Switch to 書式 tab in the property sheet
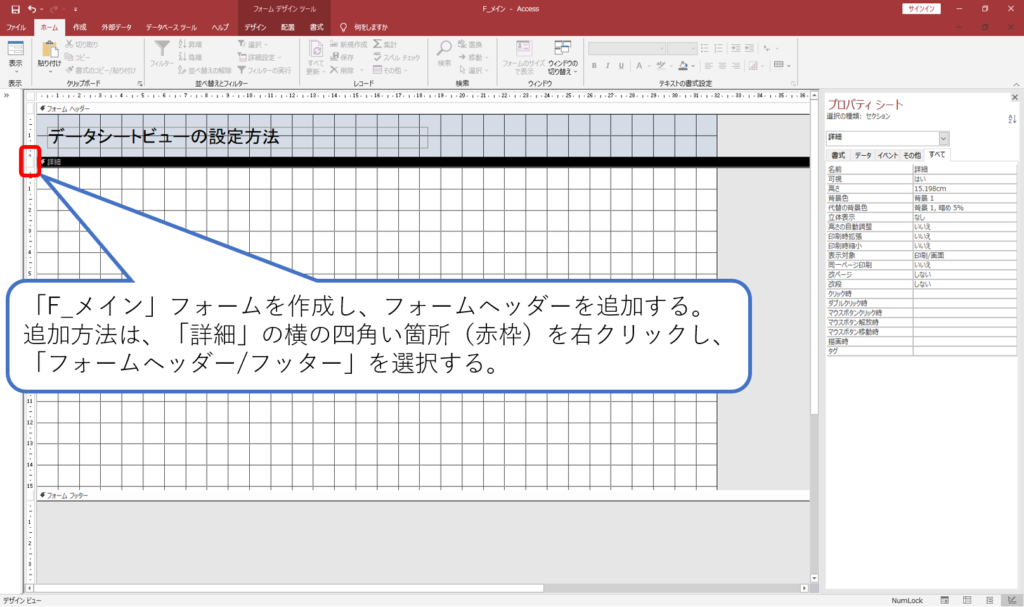The image size is (1024, 607). coord(838,156)
